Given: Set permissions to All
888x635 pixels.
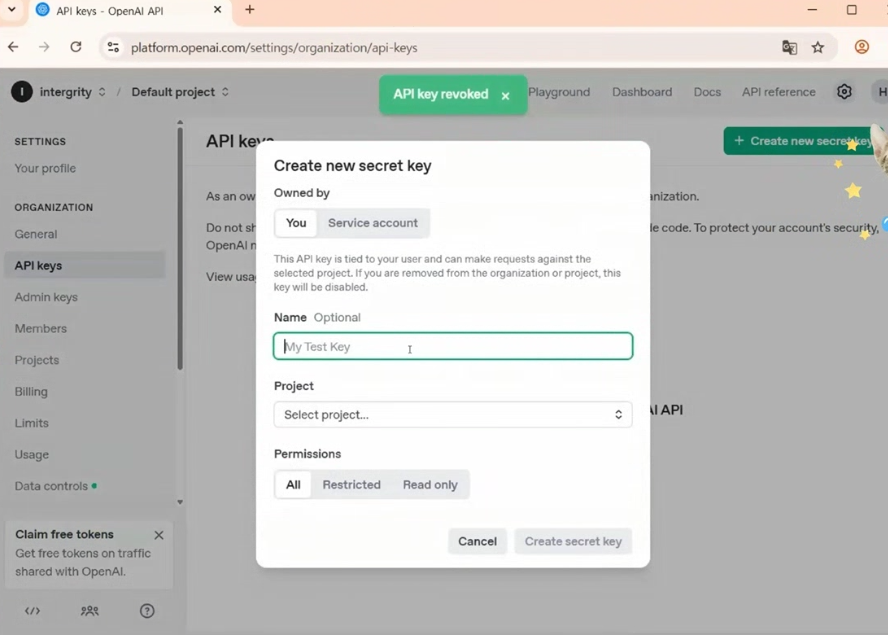Looking at the screenshot, I should click(x=293, y=484).
